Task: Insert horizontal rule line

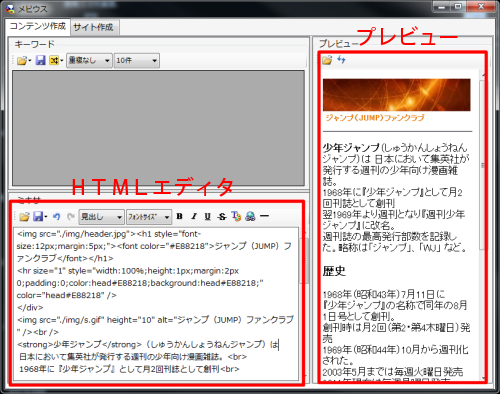Action: point(264,216)
